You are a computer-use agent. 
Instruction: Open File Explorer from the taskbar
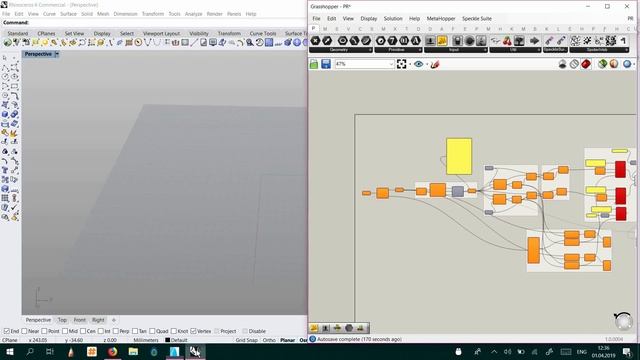tap(133, 351)
